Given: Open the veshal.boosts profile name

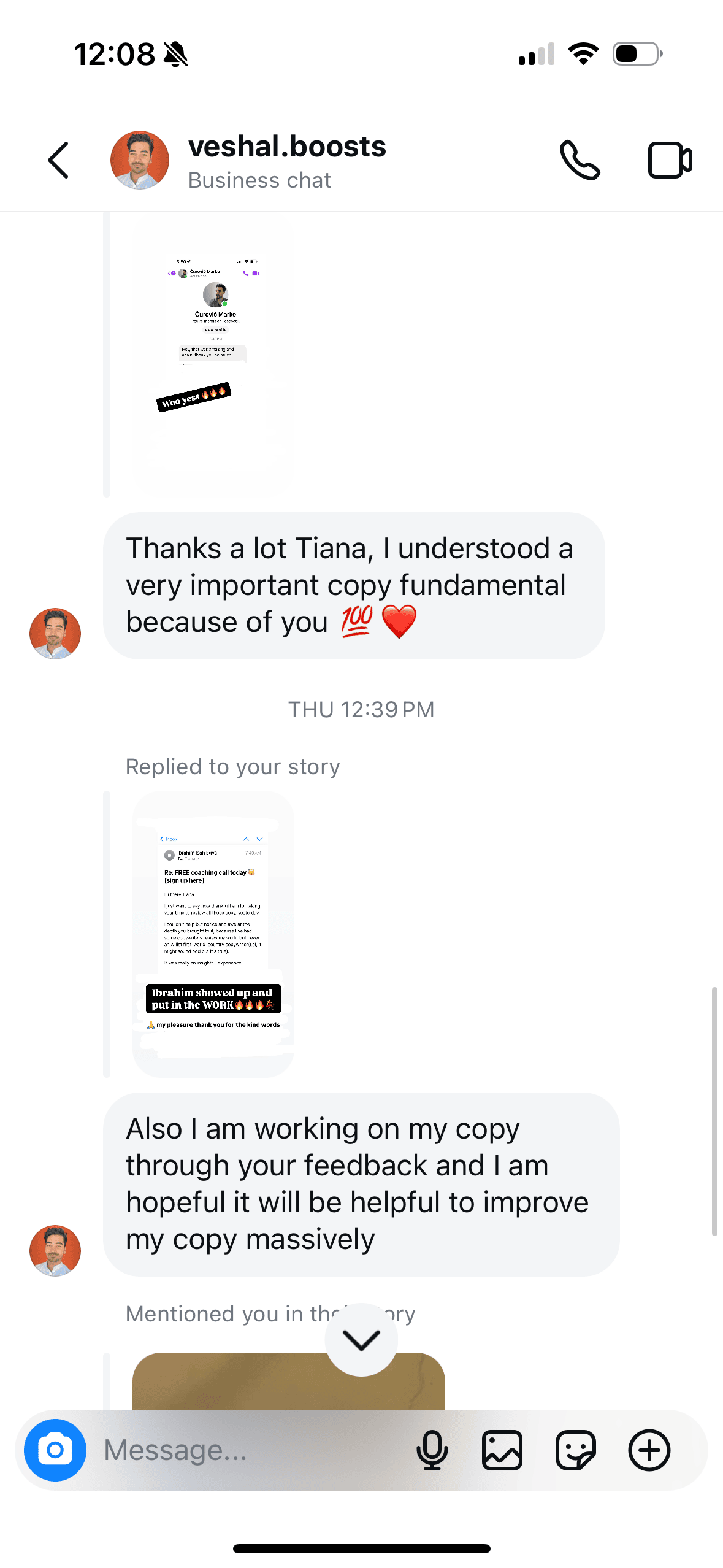Looking at the screenshot, I should coord(287,147).
